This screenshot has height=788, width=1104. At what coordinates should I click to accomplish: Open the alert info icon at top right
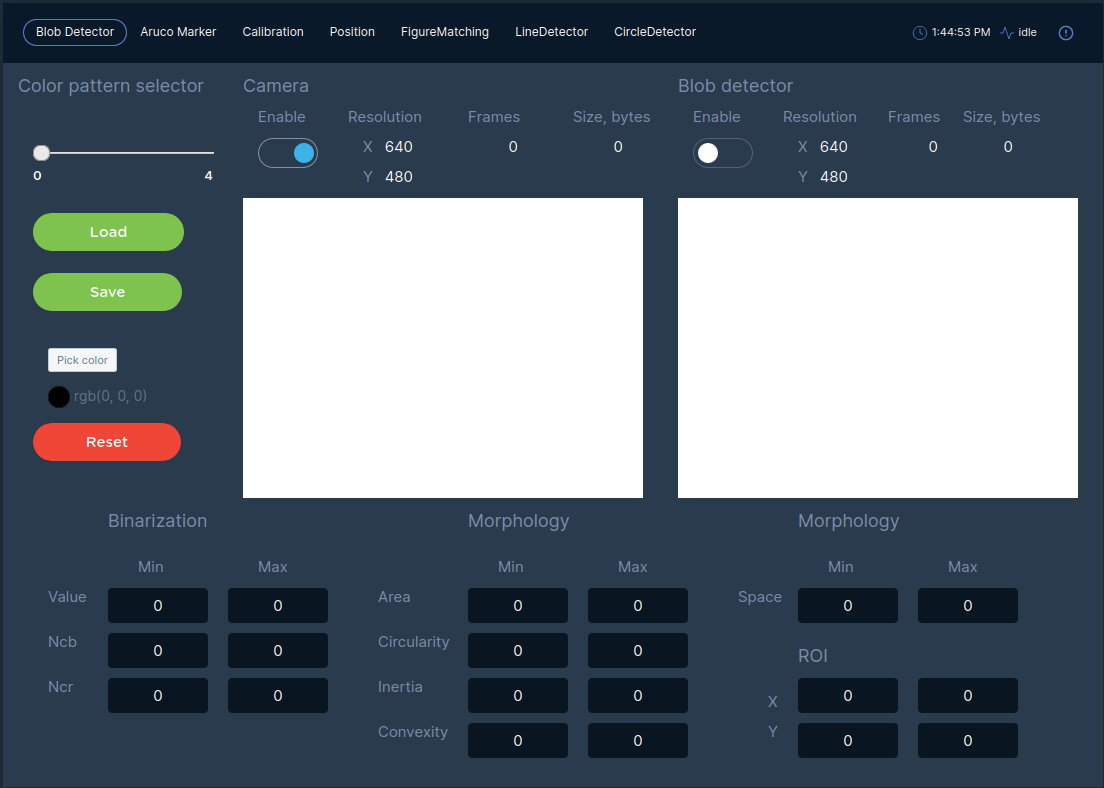click(x=1066, y=33)
